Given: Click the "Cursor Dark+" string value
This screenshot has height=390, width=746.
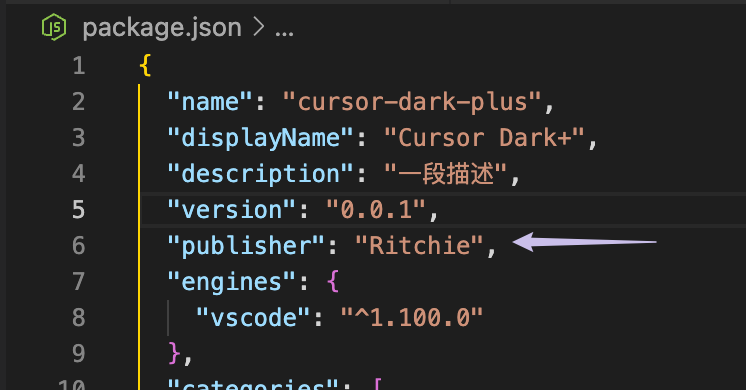Looking at the screenshot, I should tap(484, 138).
